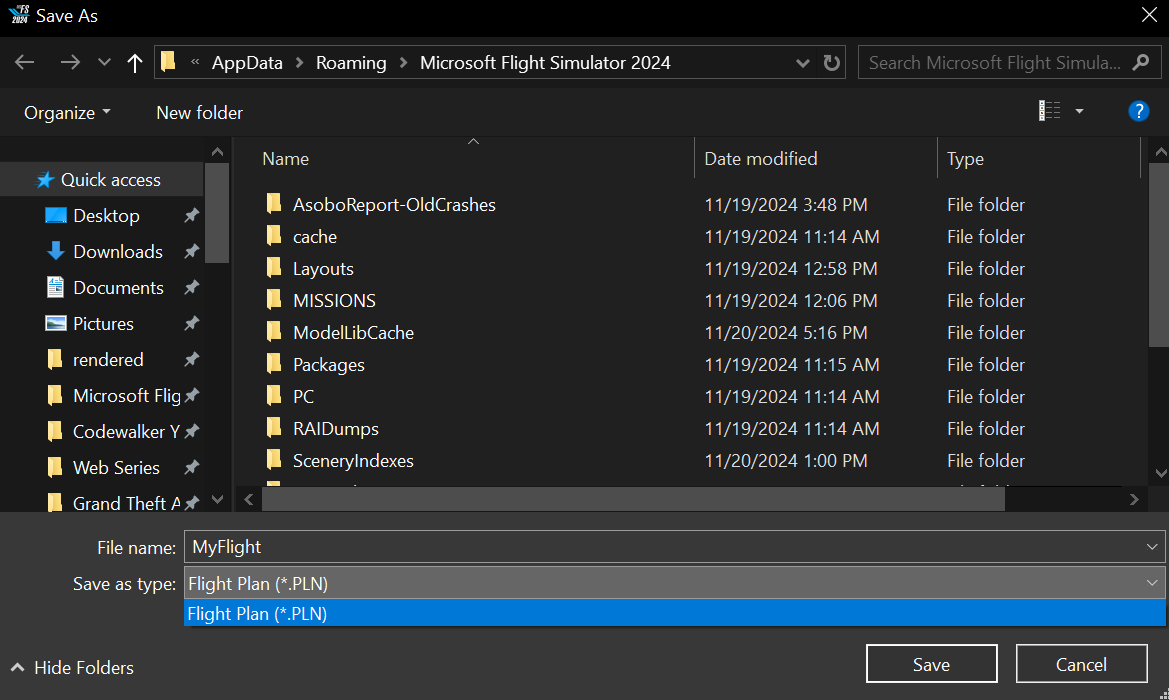The width and height of the screenshot is (1169, 700).
Task: Select the AsoboReport-OldCrashes folder
Action: 394,204
